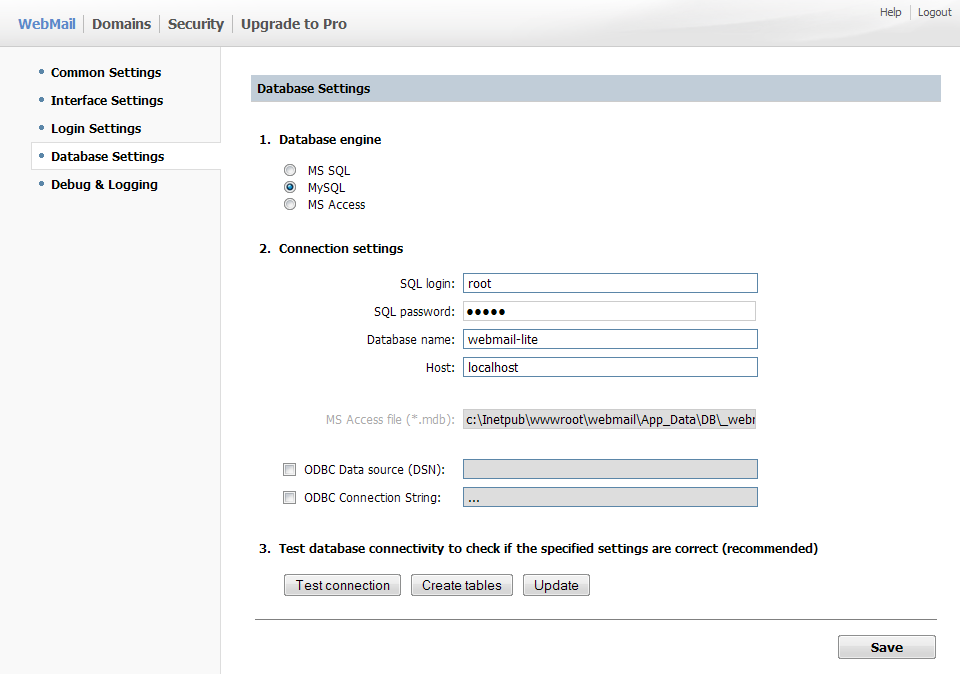
Task: Switch to the Domains tab
Action: 121,24
